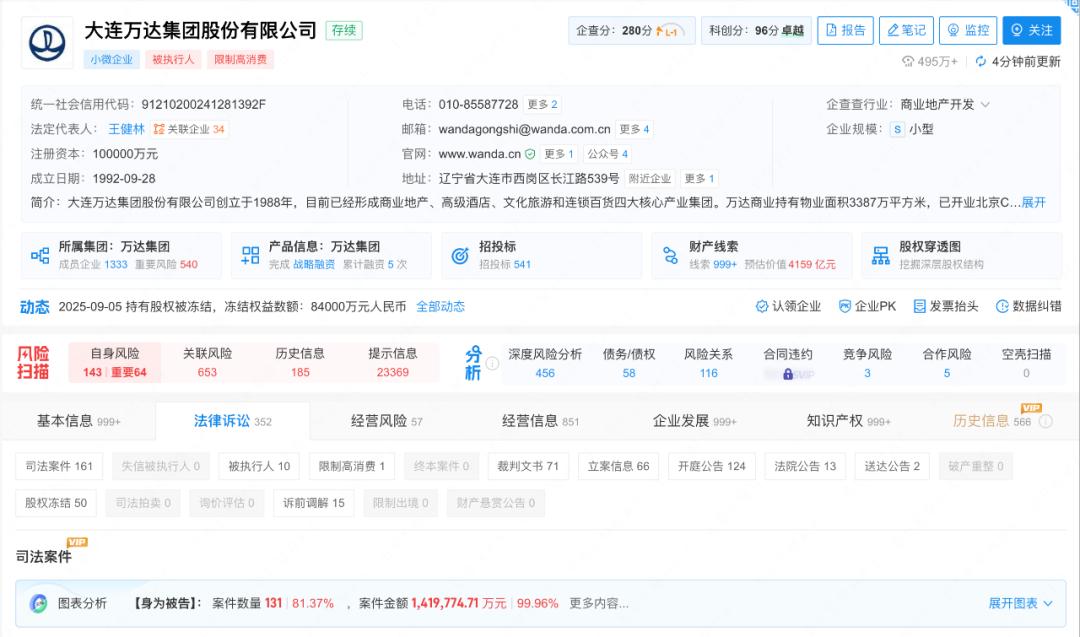Click the 附近企业 tag next to address
1080x637 pixels.
click(650, 178)
